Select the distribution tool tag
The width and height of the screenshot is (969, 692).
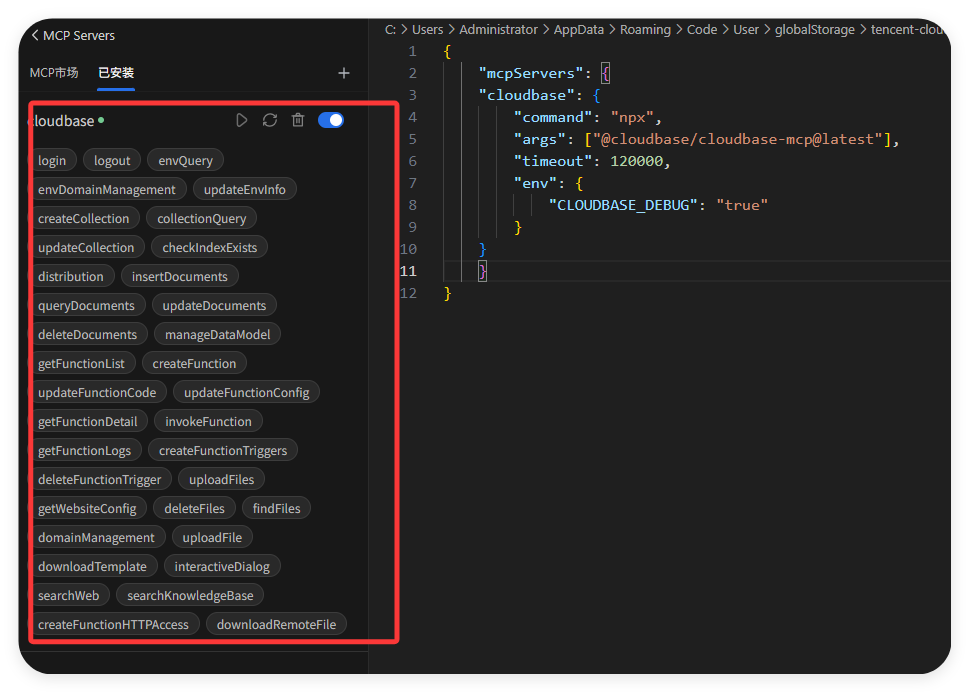[72, 277]
